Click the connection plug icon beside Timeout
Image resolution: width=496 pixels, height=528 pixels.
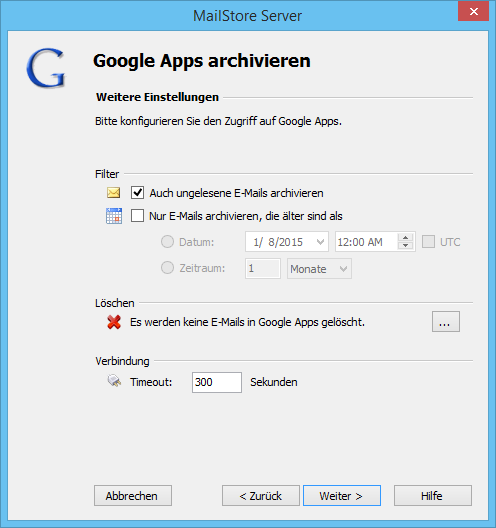[114, 381]
